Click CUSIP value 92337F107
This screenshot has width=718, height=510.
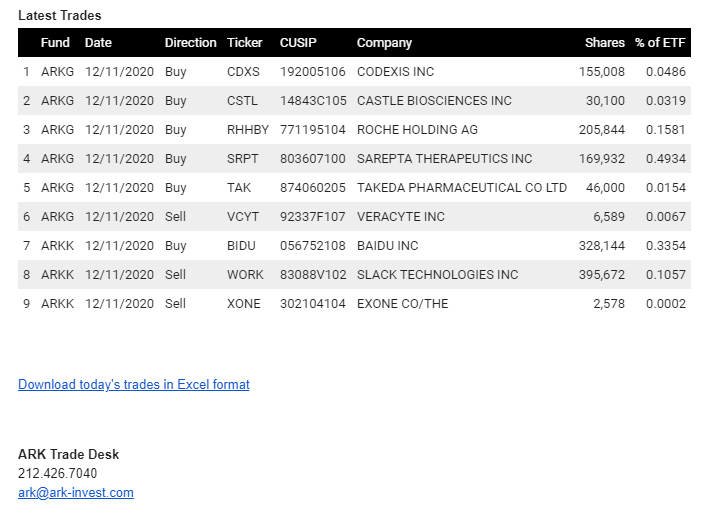pos(313,217)
